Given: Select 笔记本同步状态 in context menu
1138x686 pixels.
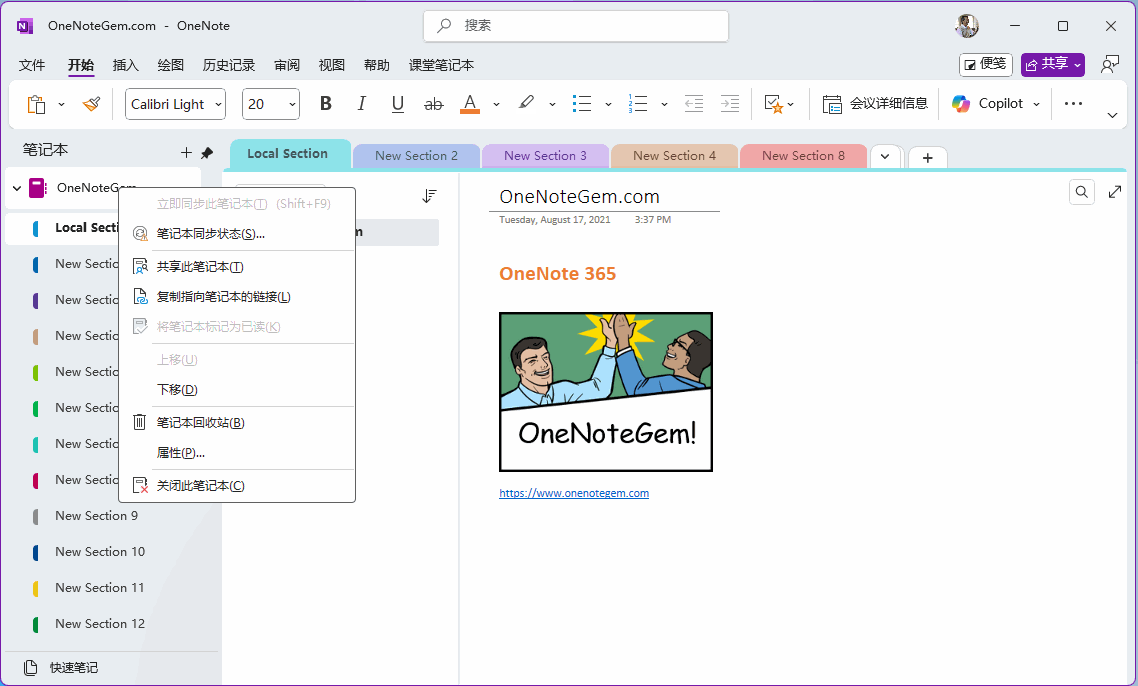Looking at the screenshot, I should 237,234.
